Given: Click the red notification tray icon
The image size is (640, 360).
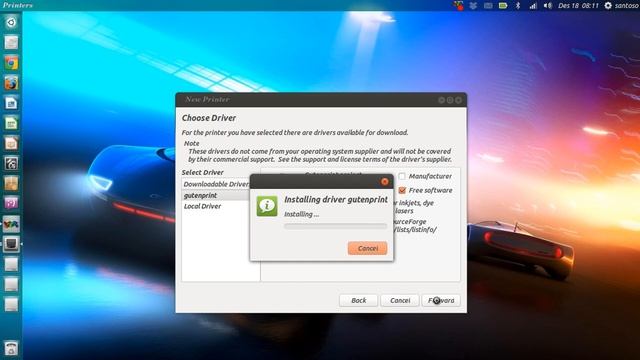Looking at the screenshot, I should (x=458, y=6).
